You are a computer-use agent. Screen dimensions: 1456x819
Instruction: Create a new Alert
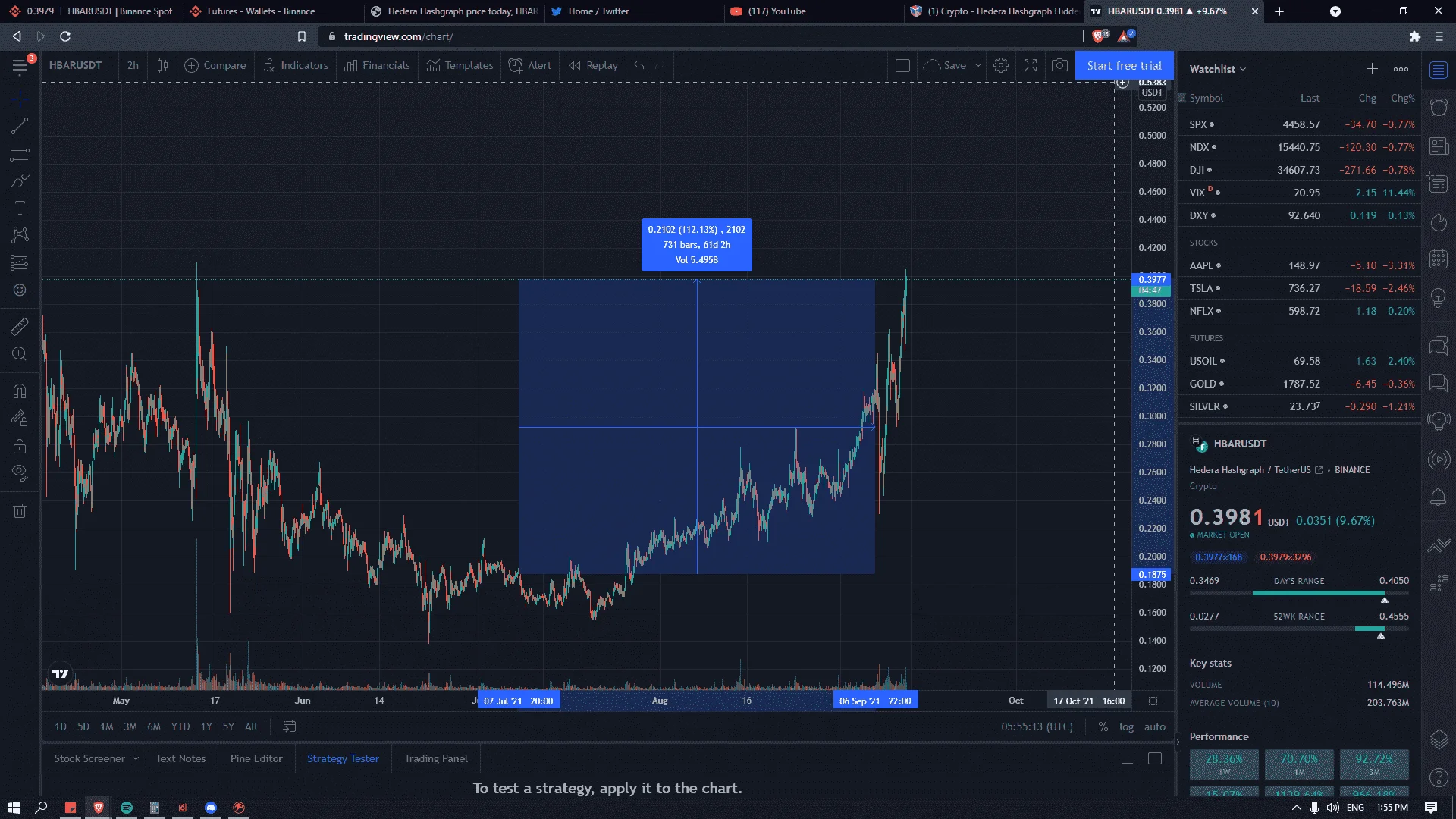[530, 65]
